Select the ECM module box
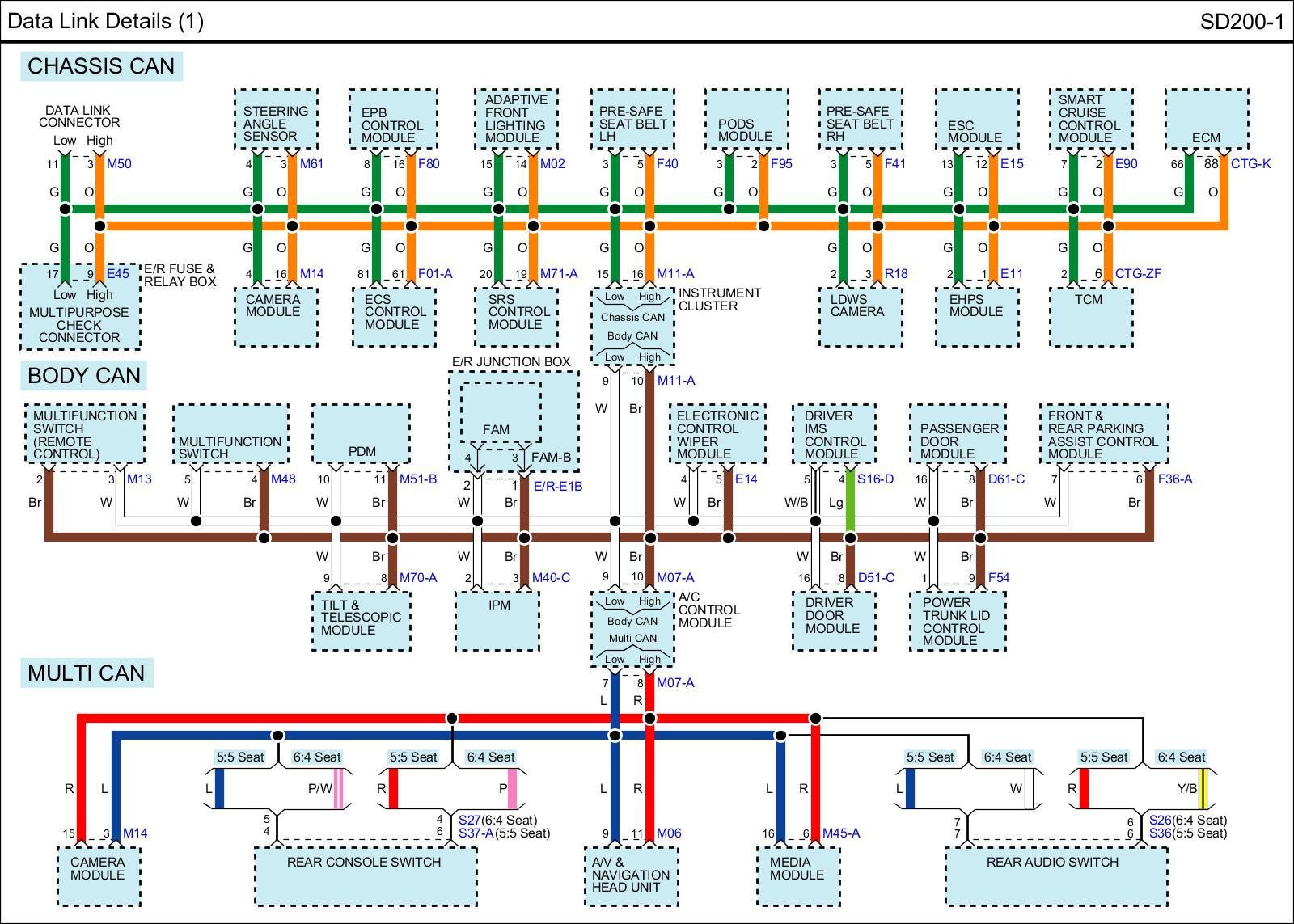 click(1205, 120)
